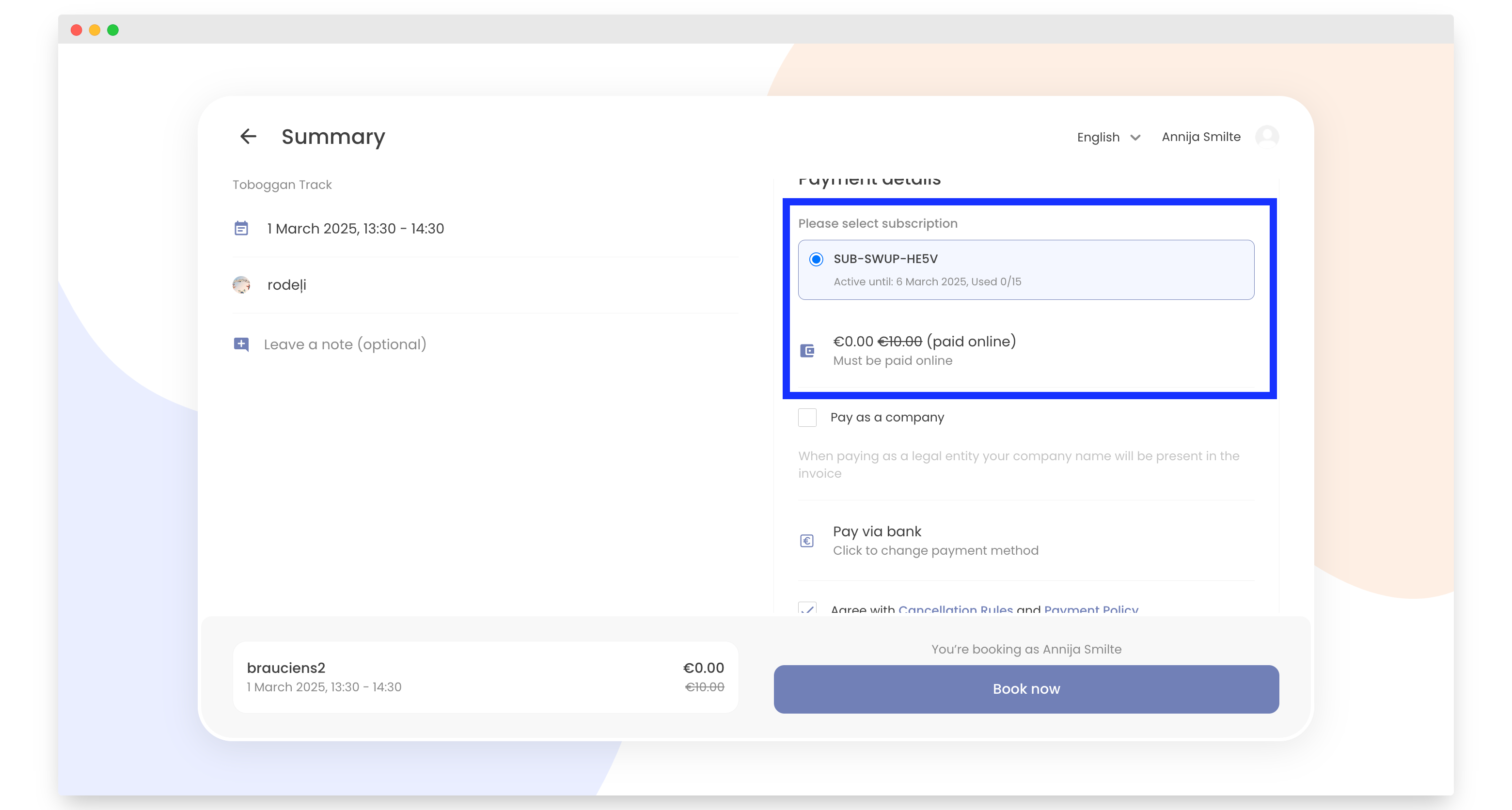The image size is (1512, 810).
Task: Click the back arrow next to Summary
Action: coord(248,136)
